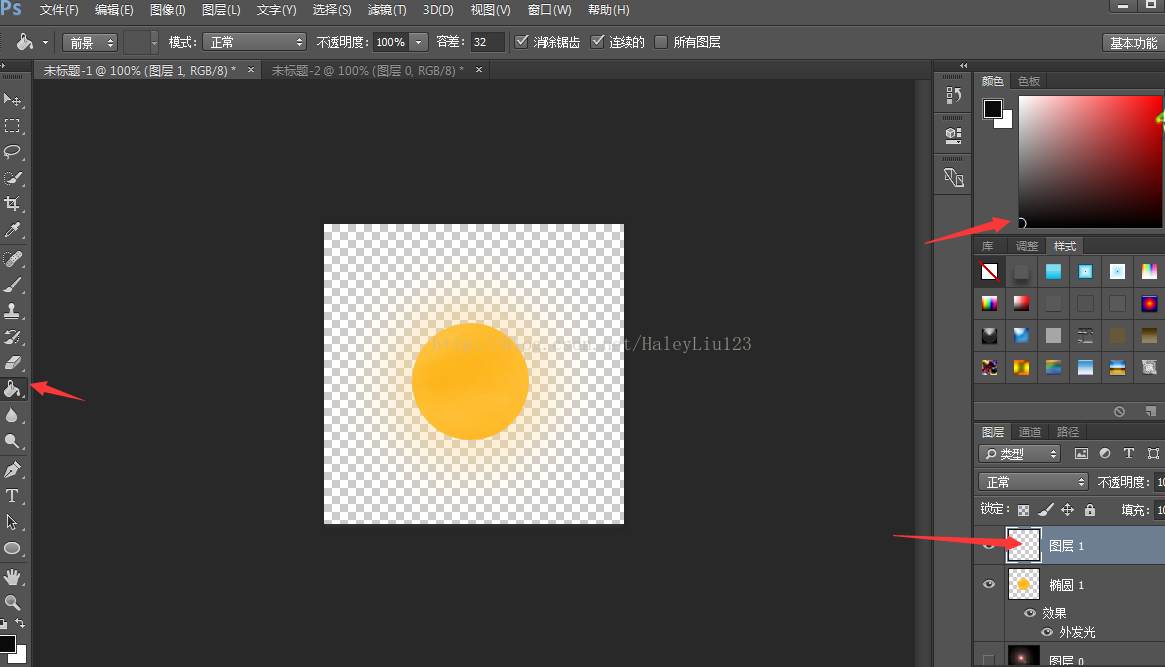Click inside the color picker field
Viewport: 1165px width, 667px height.
(1090, 161)
